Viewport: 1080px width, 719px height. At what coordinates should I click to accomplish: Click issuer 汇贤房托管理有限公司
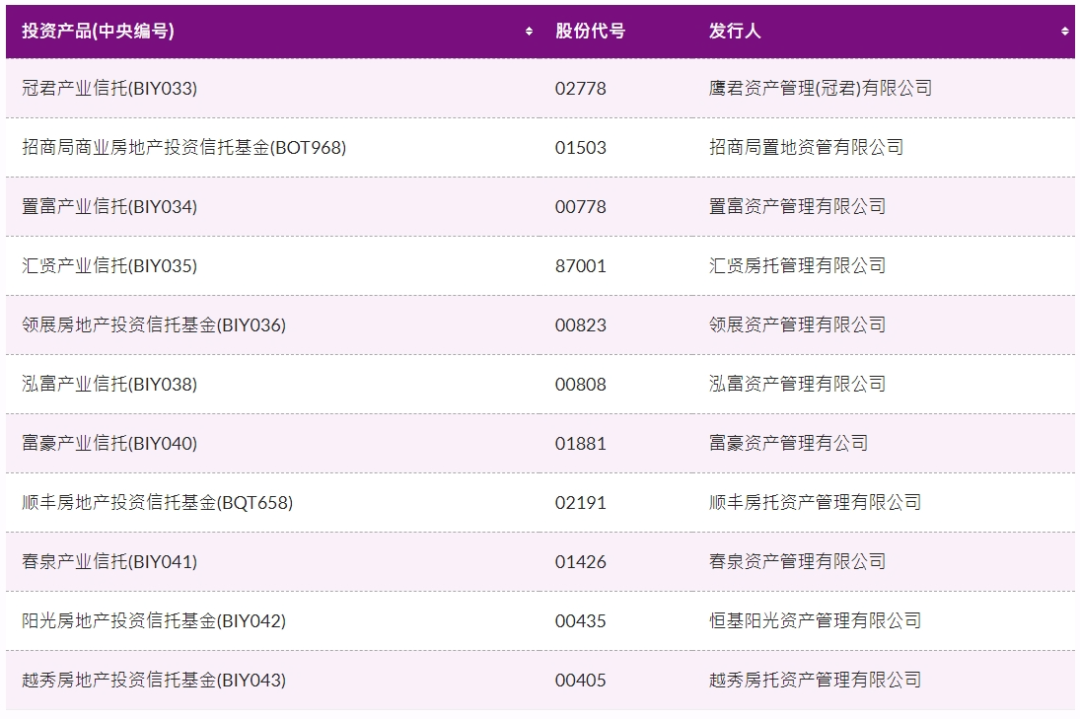798,266
